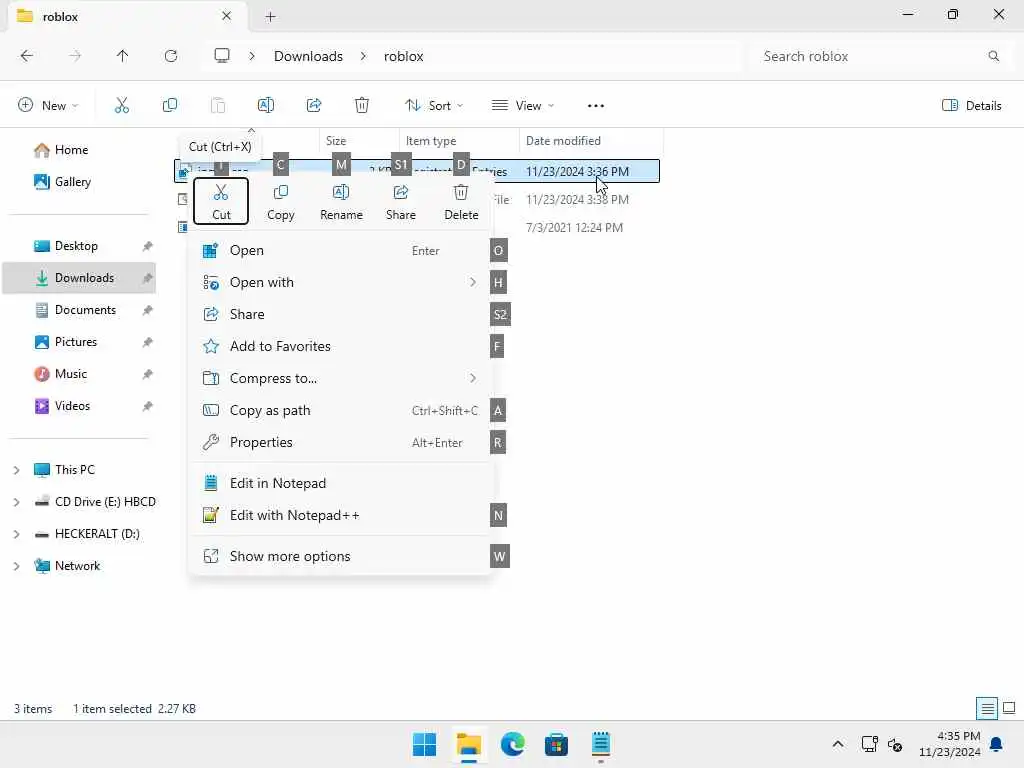Launch Microsoft Edge from taskbar
Screen dimensions: 1024x768
[513, 744]
